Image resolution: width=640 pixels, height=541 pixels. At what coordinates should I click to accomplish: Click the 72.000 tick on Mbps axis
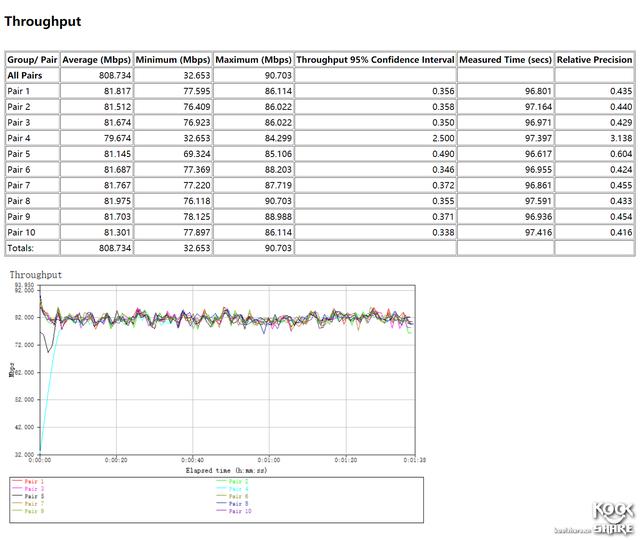coord(24,345)
